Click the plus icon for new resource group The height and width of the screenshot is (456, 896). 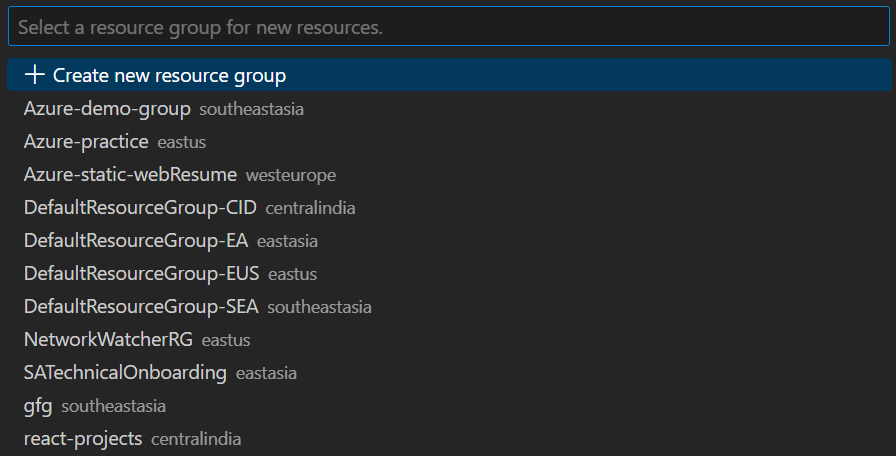pos(35,75)
